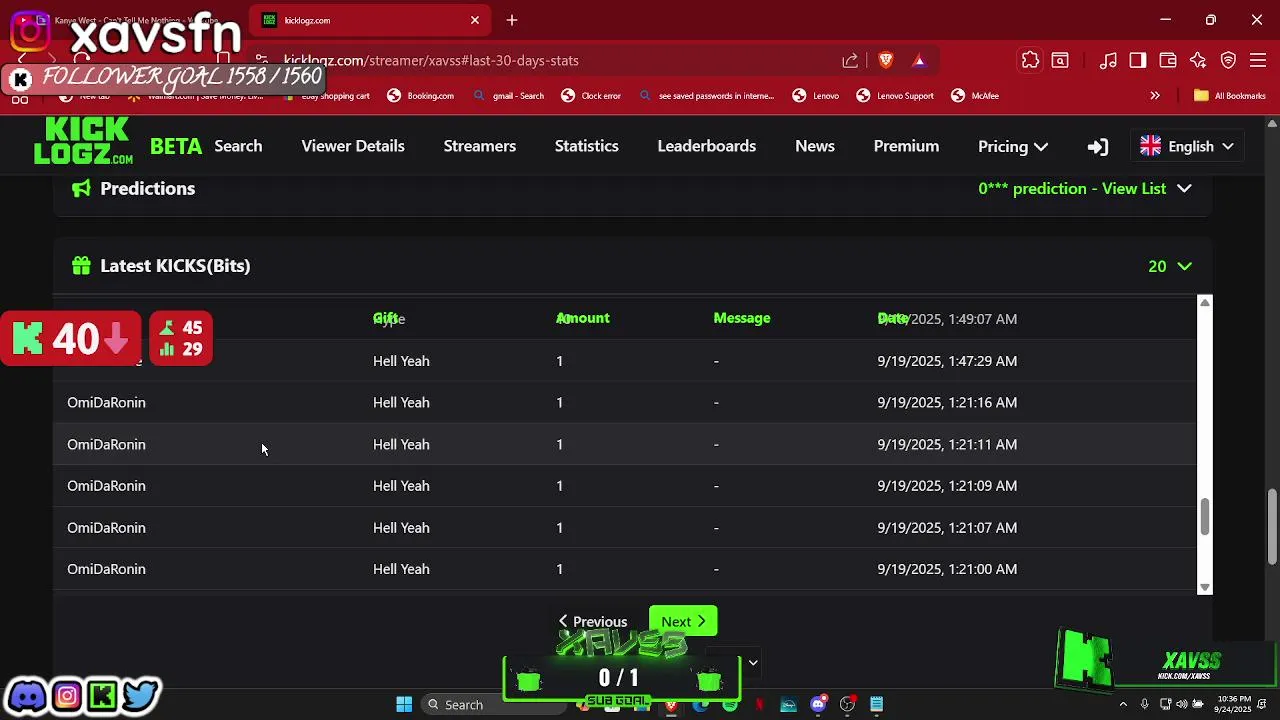Show hidden system tray icons chevron
Viewport: 1280px width, 720px height.
pyautogui.click(x=1123, y=705)
